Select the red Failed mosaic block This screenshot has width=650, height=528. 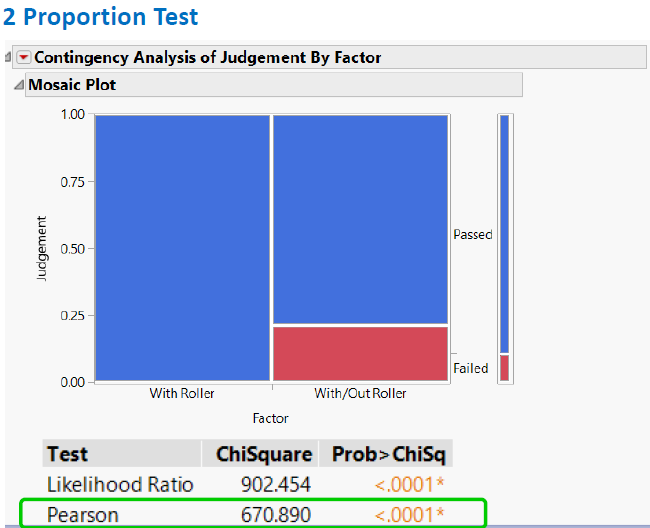click(361, 354)
